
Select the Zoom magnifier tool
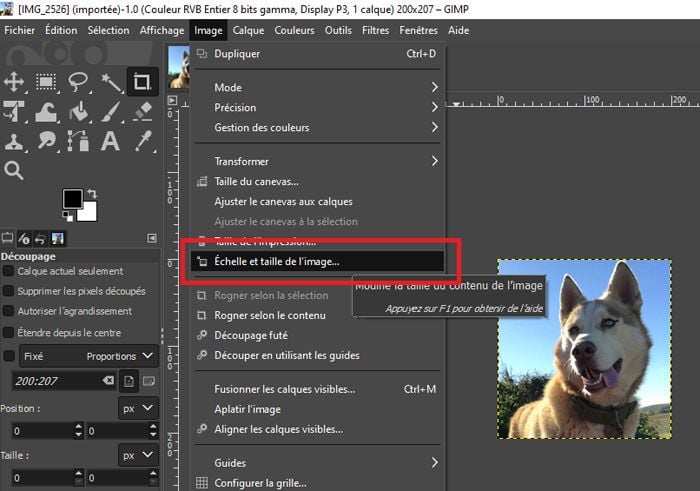pyautogui.click(x=13, y=171)
